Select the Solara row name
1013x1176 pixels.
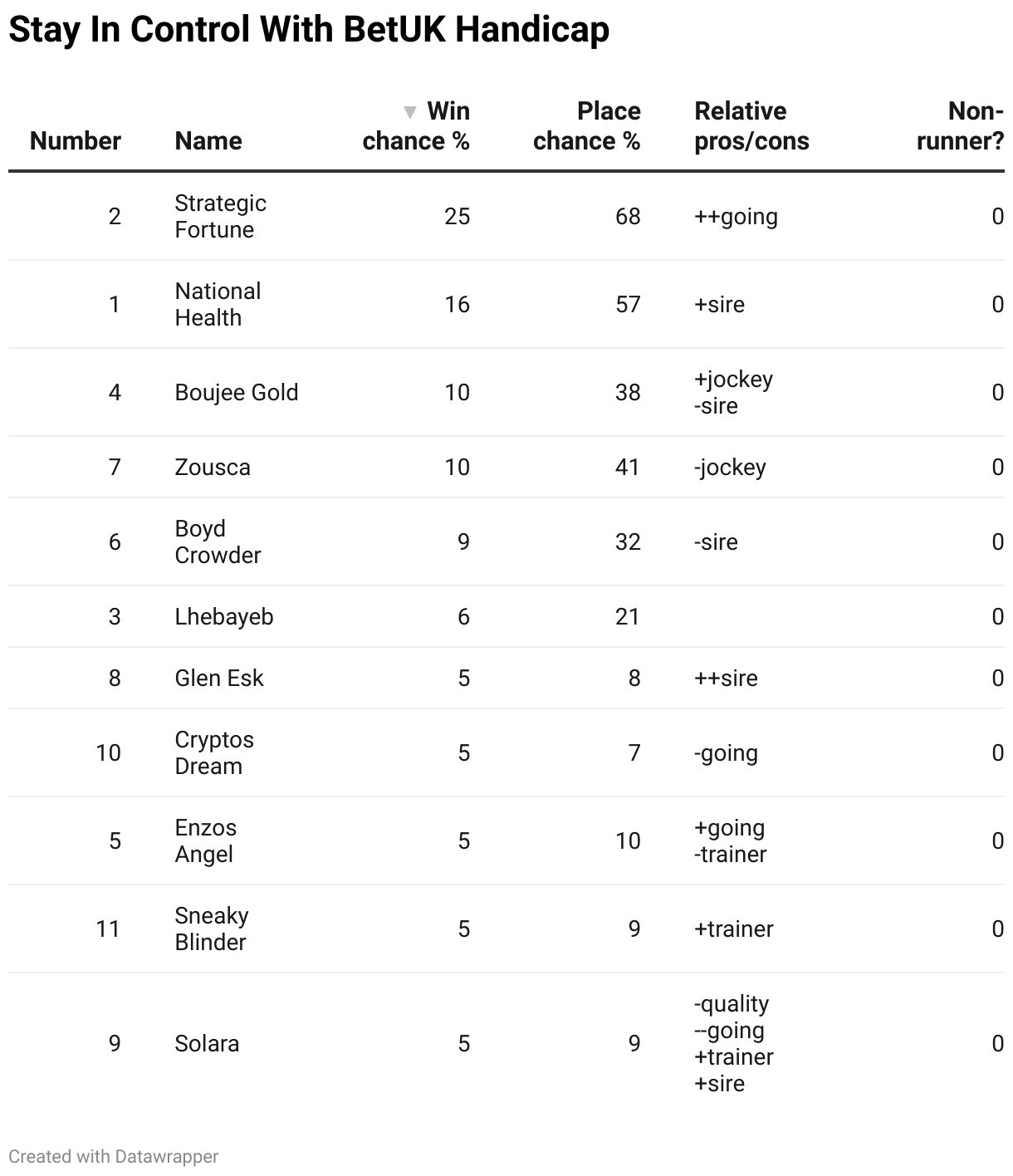[x=207, y=1044]
